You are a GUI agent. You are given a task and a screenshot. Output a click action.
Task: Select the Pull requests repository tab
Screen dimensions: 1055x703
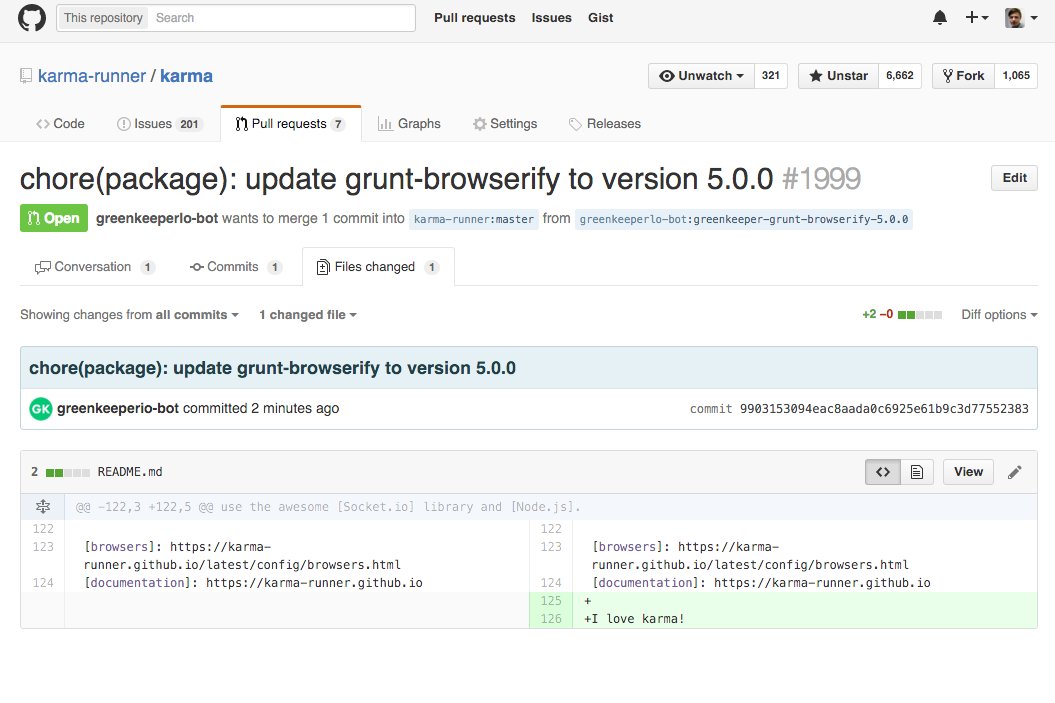tap(291, 124)
